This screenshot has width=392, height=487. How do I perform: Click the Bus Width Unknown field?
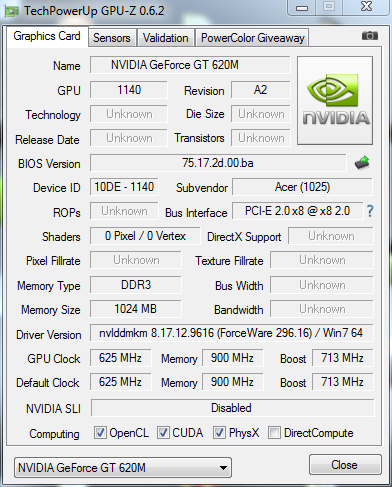(322, 285)
